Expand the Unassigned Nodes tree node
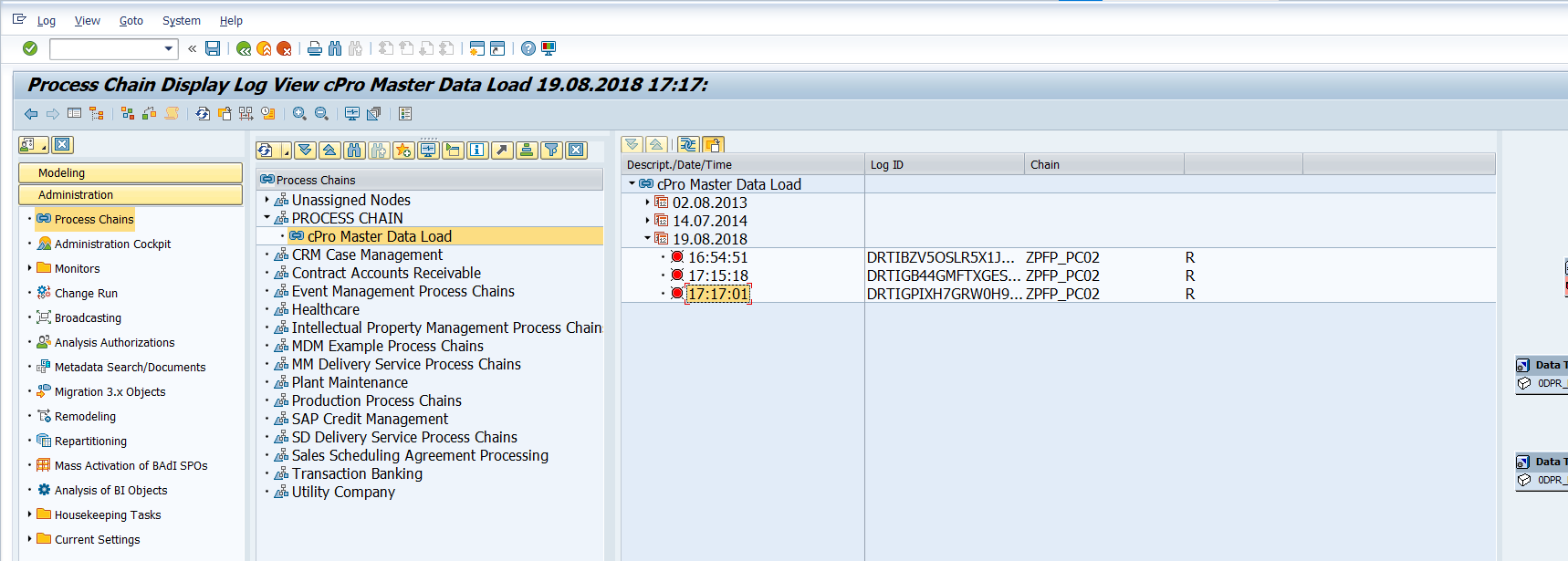 click(x=267, y=200)
